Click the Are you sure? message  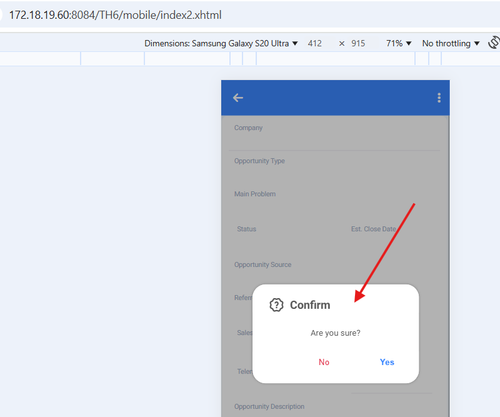[x=335, y=333]
